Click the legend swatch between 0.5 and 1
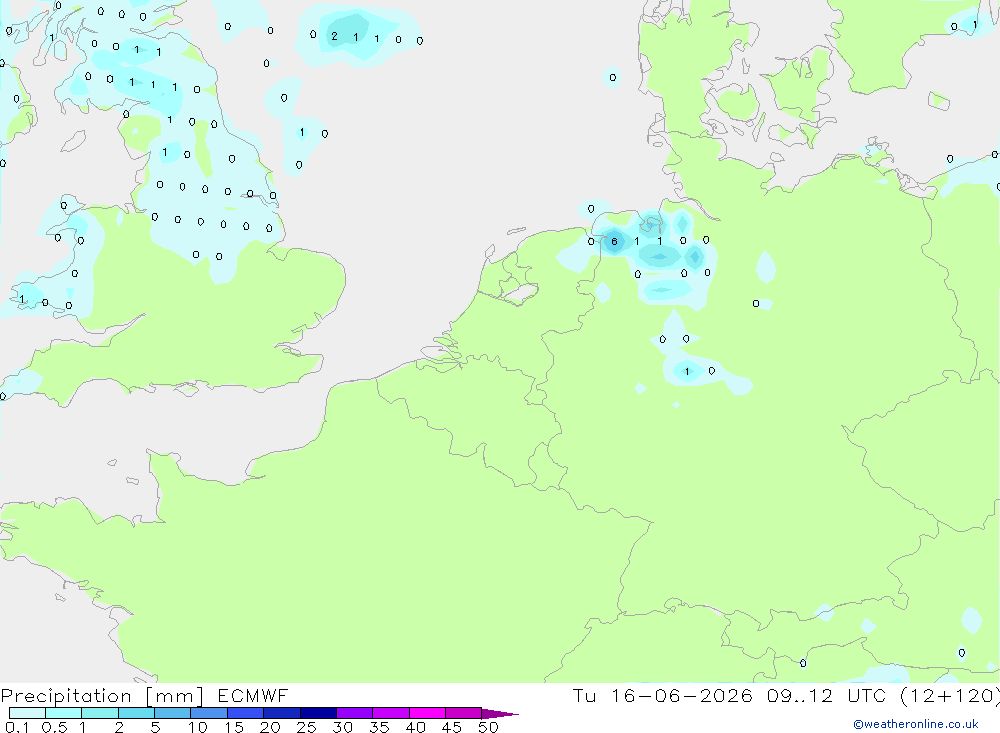This screenshot has height=733, width=1000. point(64,713)
